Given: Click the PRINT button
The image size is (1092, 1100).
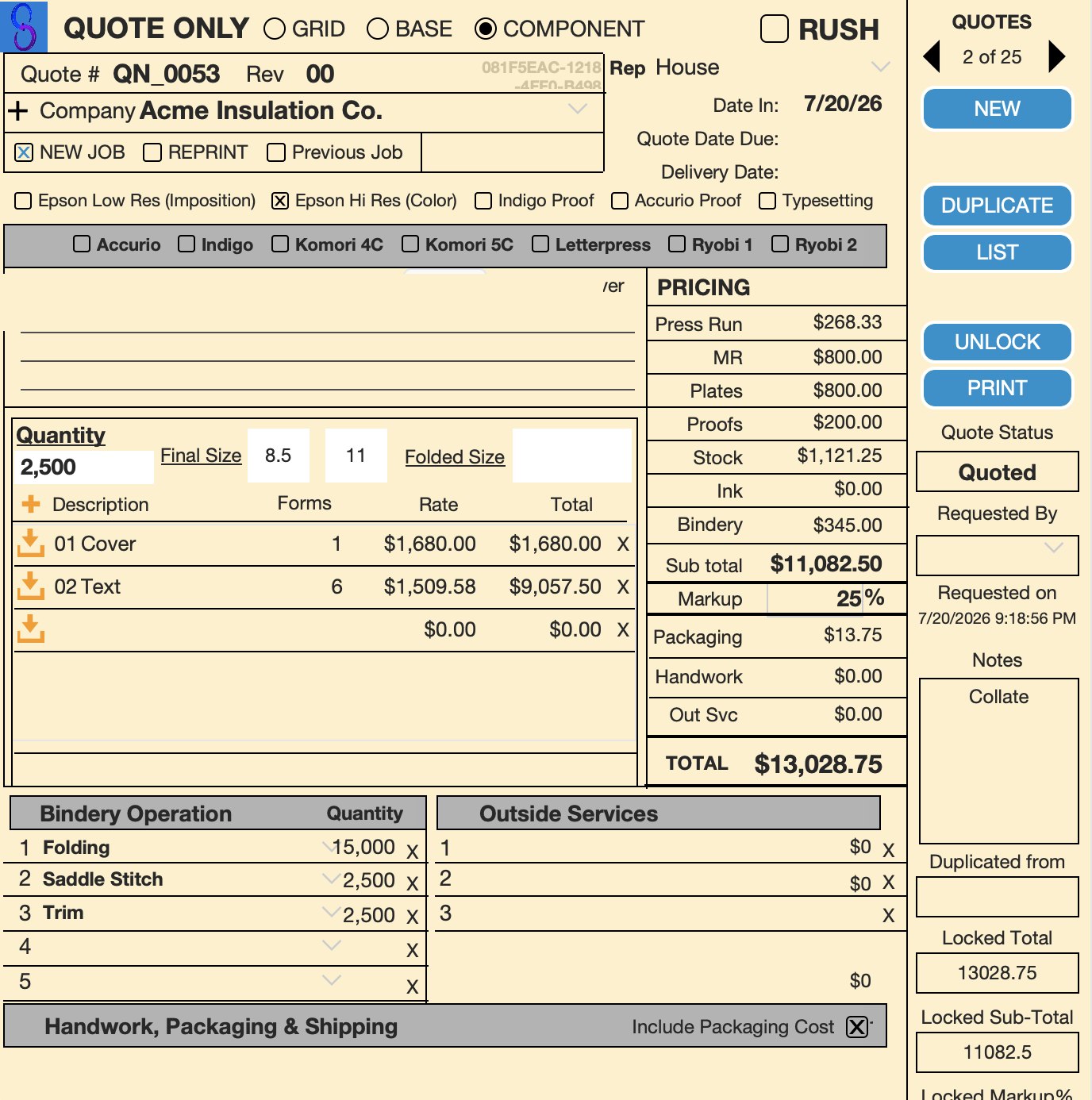Looking at the screenshot, I should (997, 388).
